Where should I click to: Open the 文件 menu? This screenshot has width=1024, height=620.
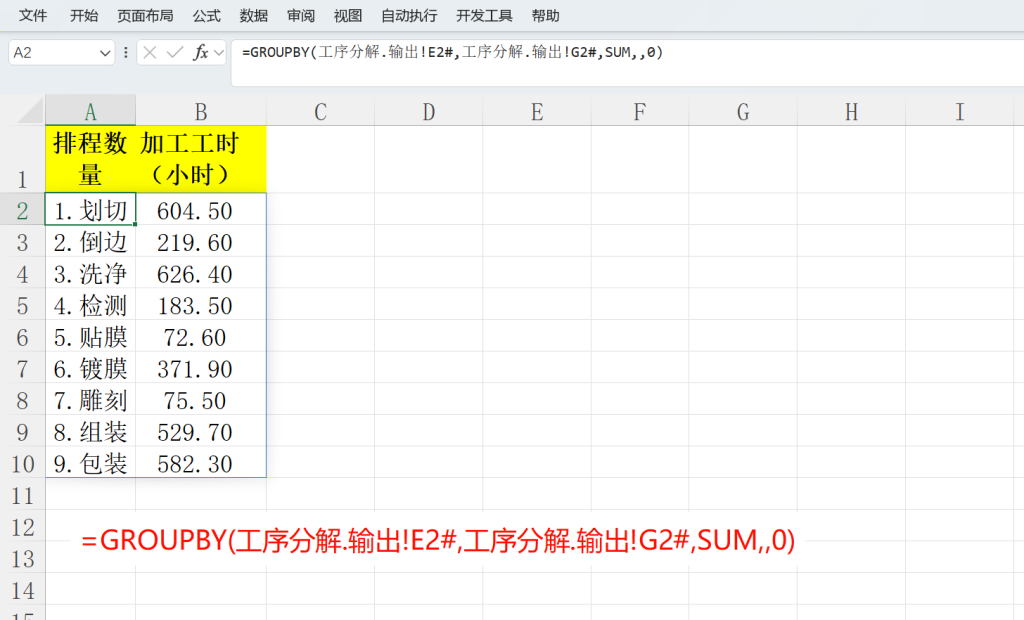33,16
